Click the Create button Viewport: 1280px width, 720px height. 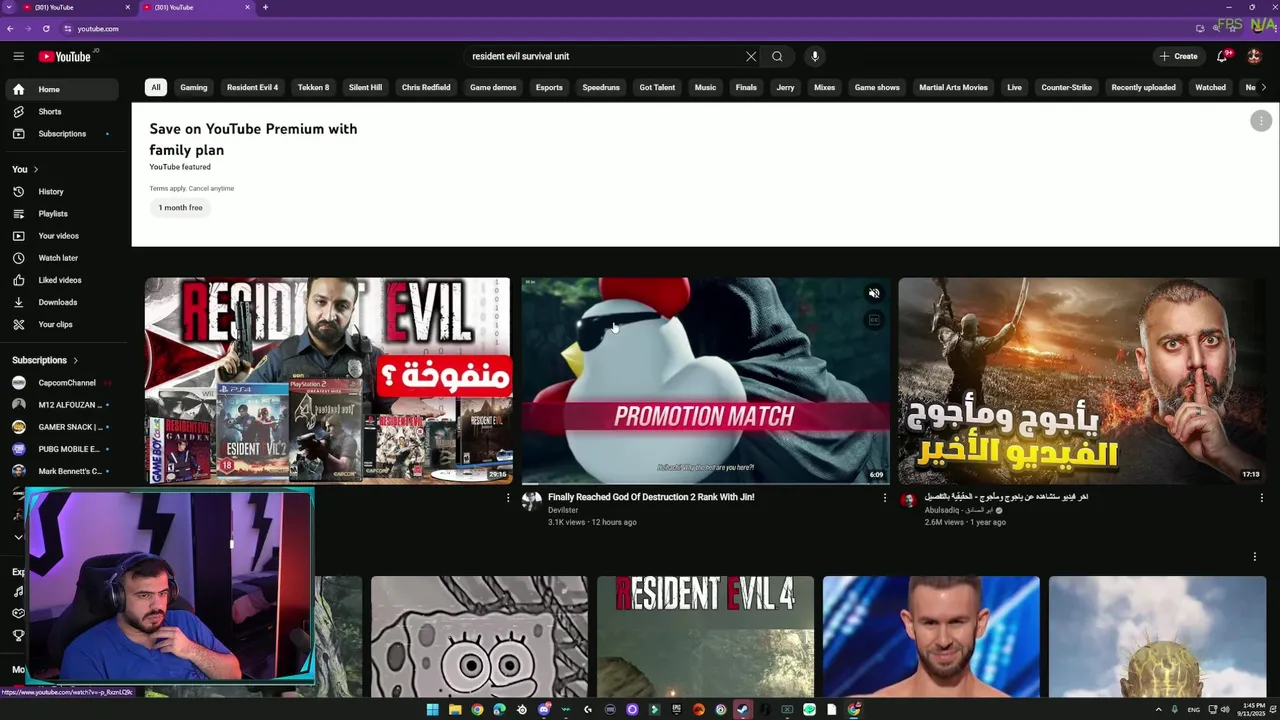[1179, 56]
